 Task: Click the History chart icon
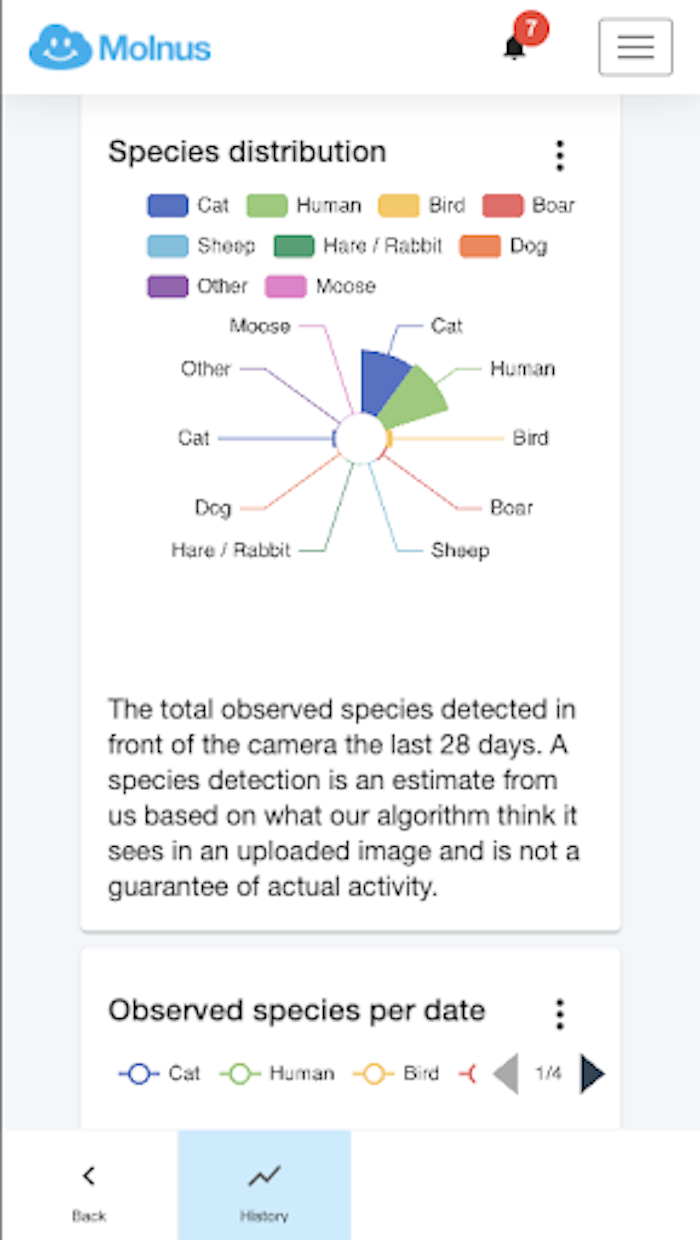click(264, 1176)
